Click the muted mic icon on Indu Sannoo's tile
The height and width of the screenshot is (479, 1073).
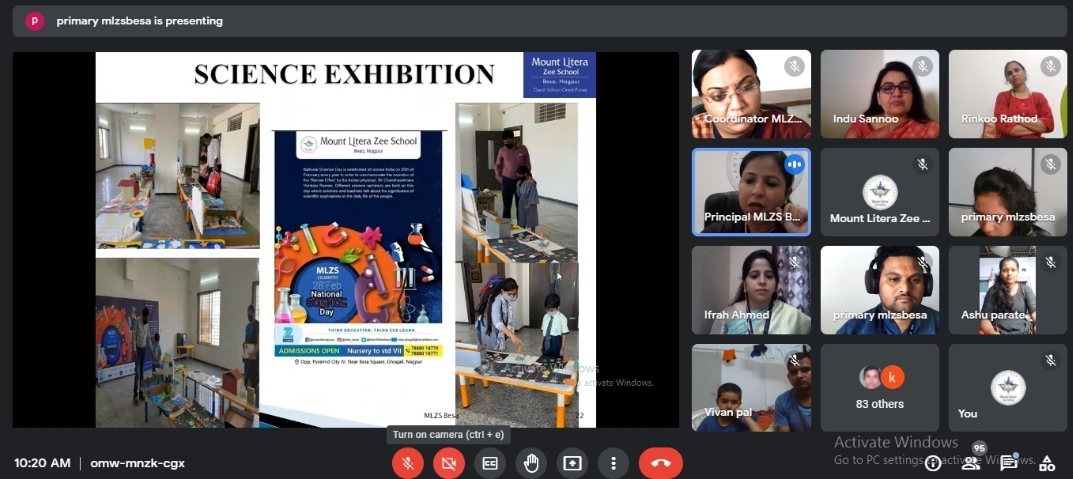pos(922,66)
